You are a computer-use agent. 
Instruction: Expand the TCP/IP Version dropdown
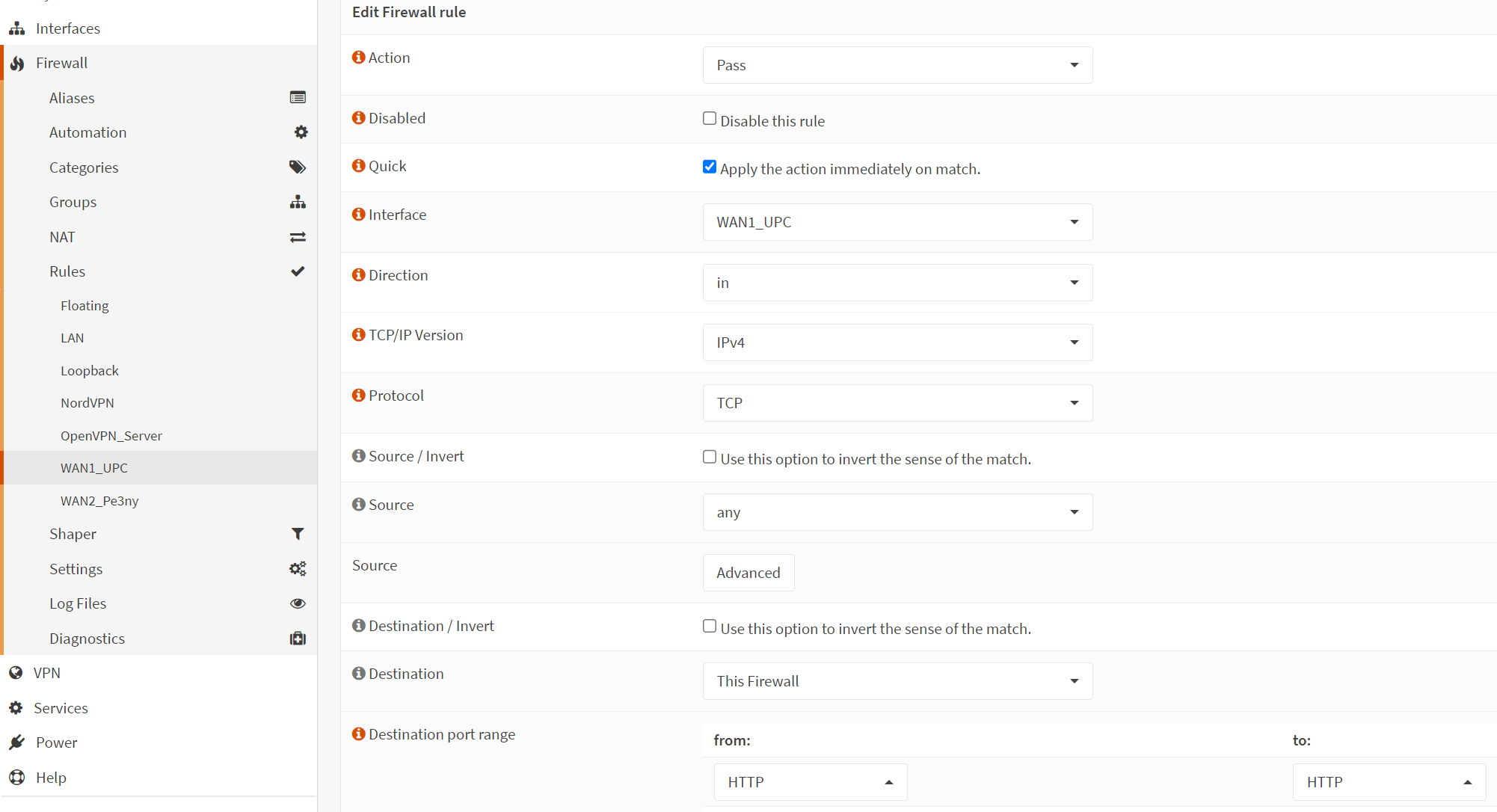pos(897,342)
